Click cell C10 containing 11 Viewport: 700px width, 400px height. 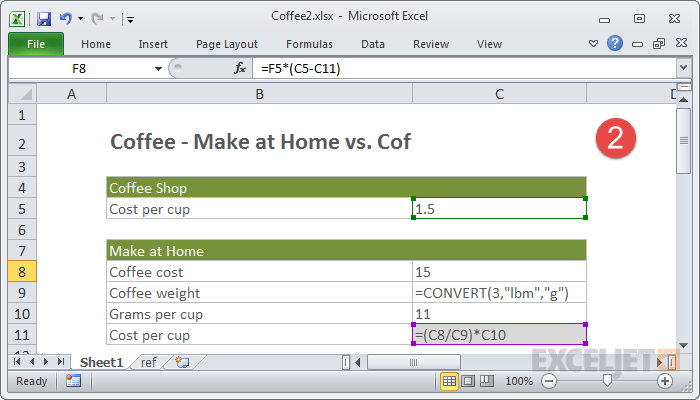coord(500,314)
